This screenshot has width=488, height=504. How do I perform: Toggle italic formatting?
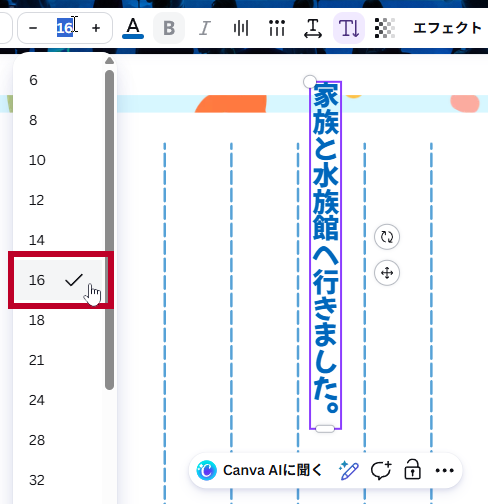tap(205, 28)
